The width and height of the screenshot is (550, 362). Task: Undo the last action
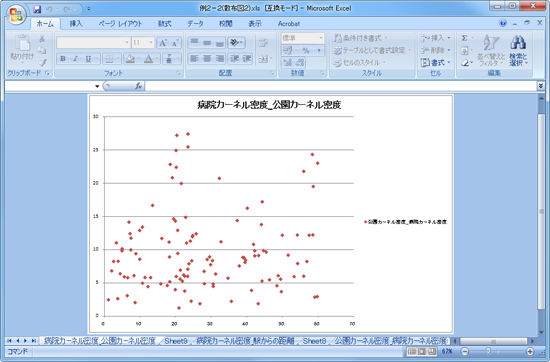49,9
